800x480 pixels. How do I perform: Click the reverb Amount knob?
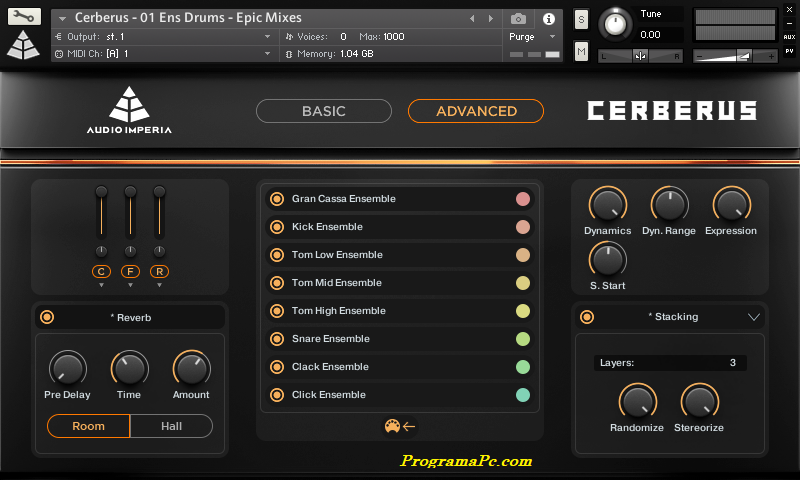(x=191, y=368)
